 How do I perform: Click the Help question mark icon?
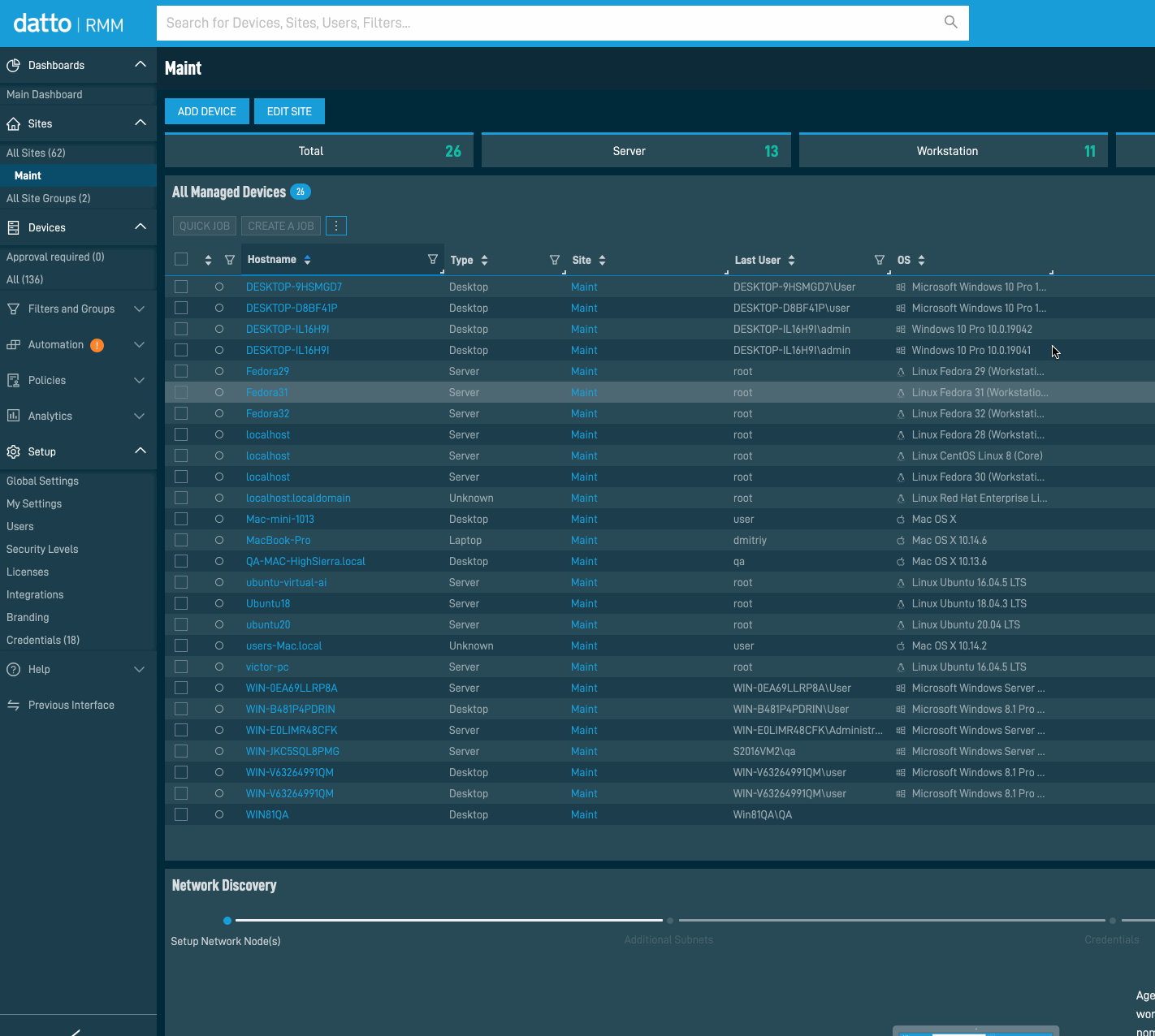pyautogui.click(x=13, y=669)
